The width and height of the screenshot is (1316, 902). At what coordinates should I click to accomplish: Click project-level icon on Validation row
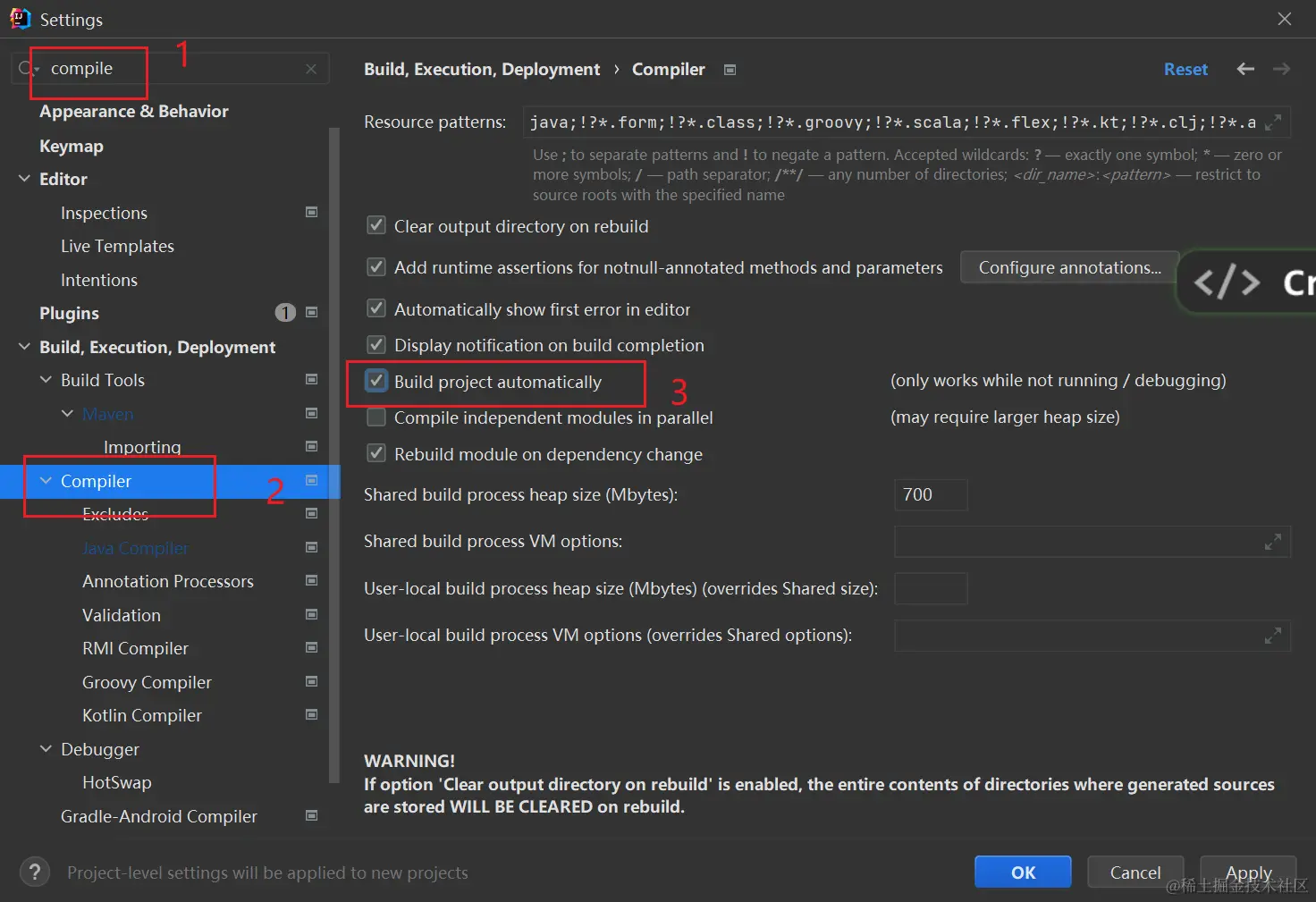click(x=312, y=614)
